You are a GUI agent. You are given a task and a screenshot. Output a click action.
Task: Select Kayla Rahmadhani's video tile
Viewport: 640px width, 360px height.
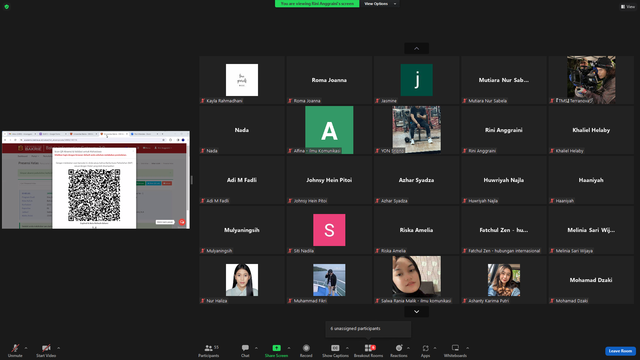pos(242,80)
